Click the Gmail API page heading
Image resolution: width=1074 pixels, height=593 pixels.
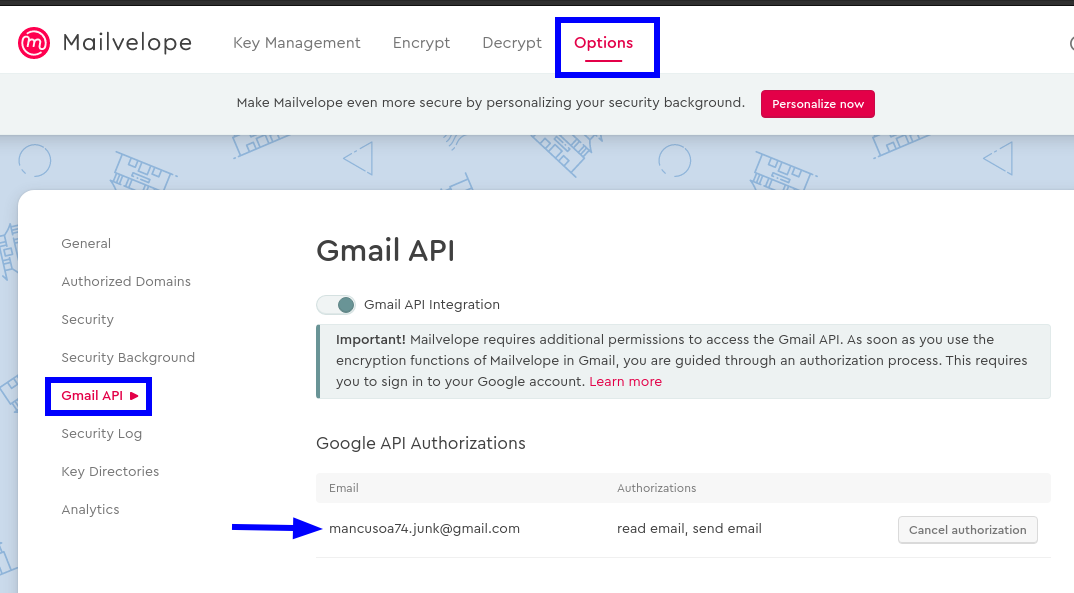point(386,251)
